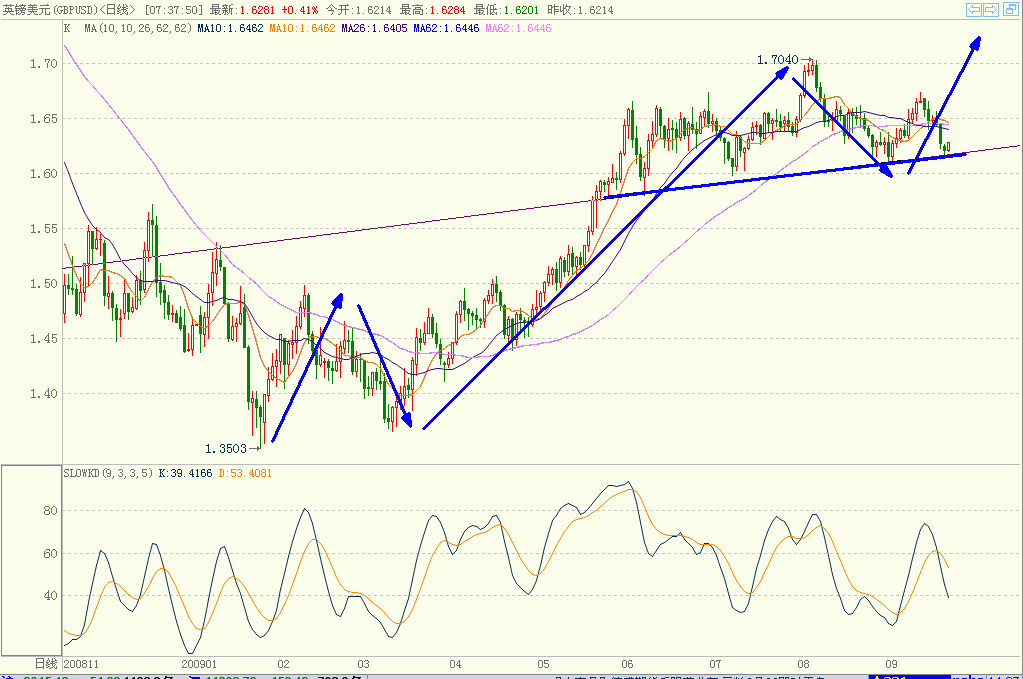Click the 08 month marker on time axis
Image resolution: width=1023 pixels, height=679 pixels.
pyautogui.click(x=803, y=664)
